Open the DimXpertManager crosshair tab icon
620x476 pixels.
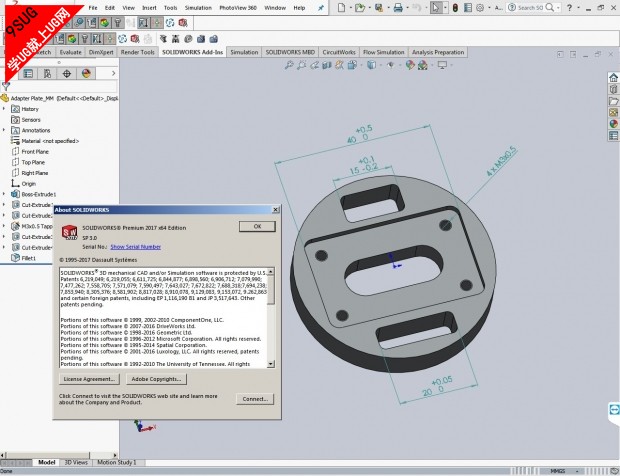[x=67, y=74]
